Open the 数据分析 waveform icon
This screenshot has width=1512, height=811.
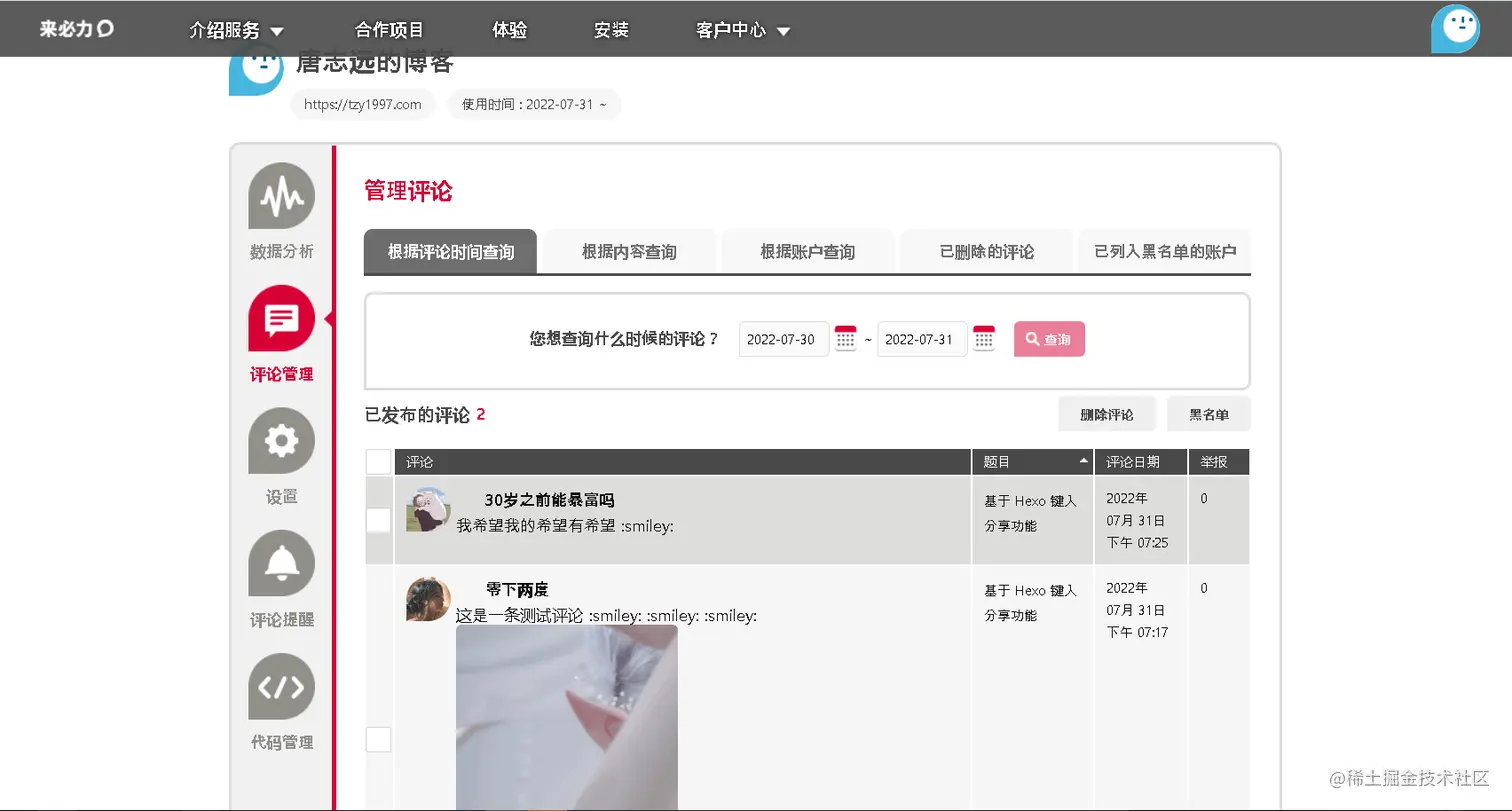coord(281,196)
